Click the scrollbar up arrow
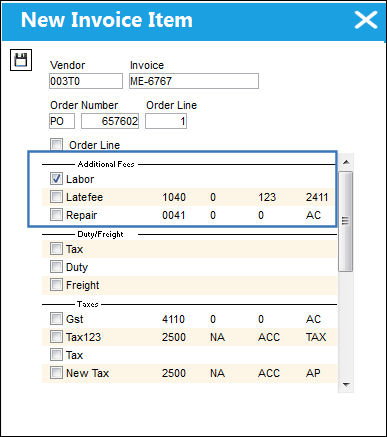Screen dimensions: 387x437 coord(346,163)
